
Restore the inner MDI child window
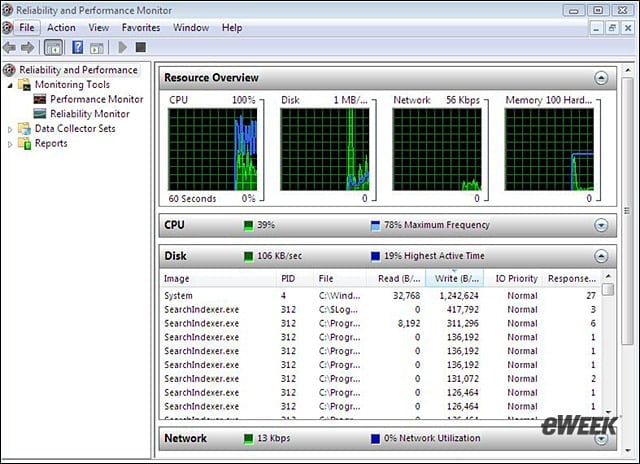pyautogui.click(x=612, y=28)
